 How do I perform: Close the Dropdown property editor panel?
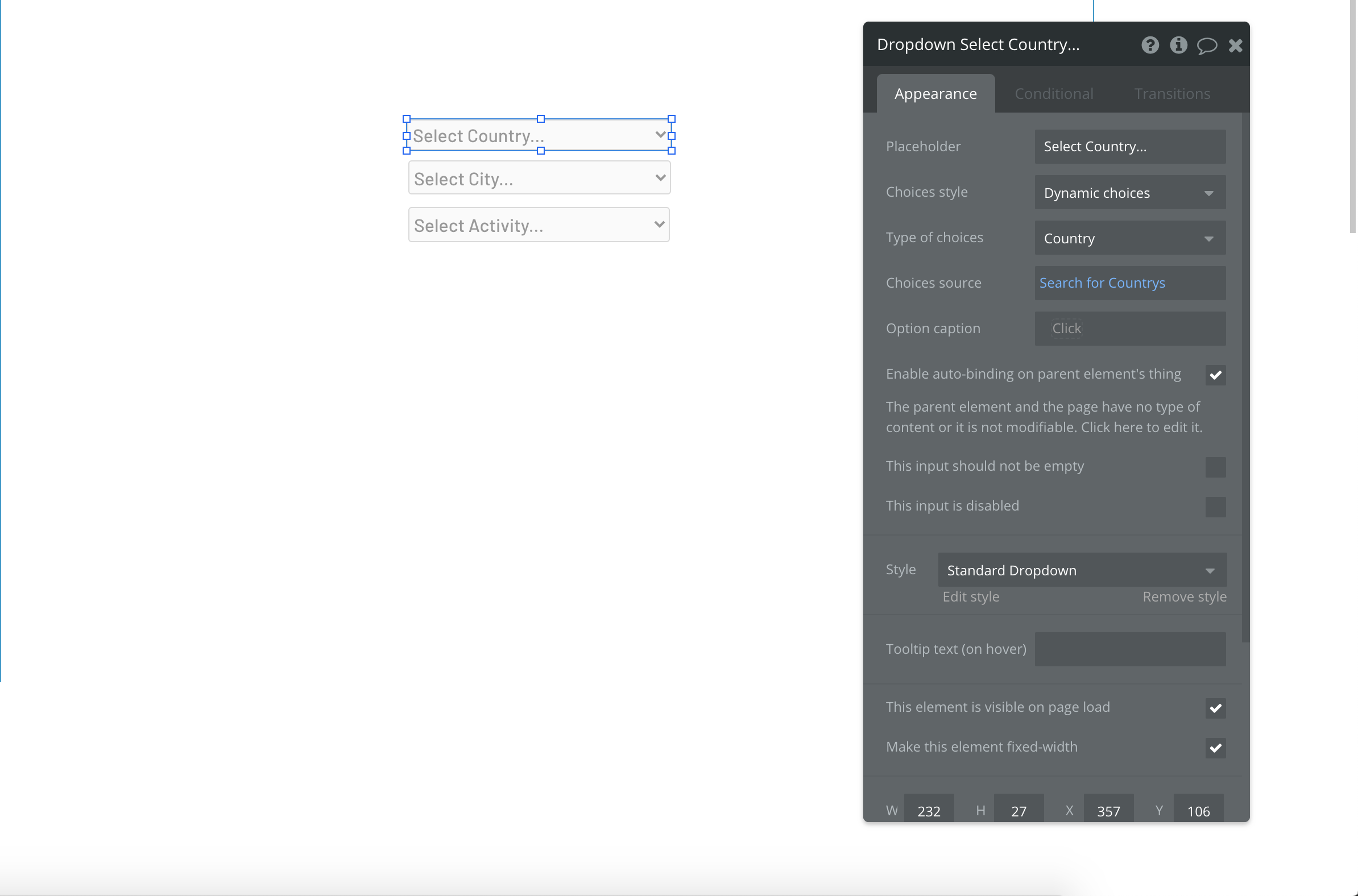pyautogui.click(x=1235, y=45)
